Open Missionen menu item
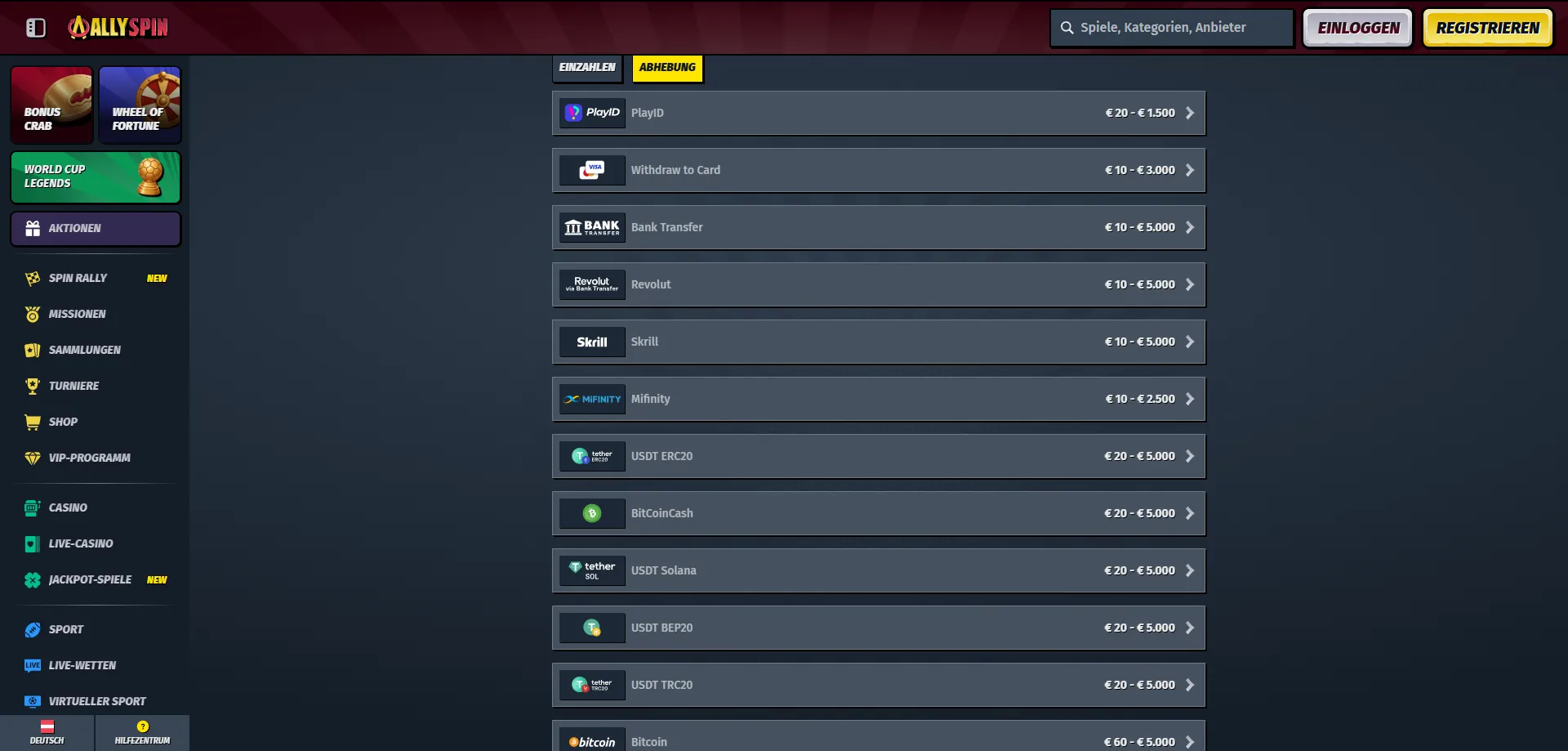This screenshot has height=751, width=1568. (x=96, y=315)
